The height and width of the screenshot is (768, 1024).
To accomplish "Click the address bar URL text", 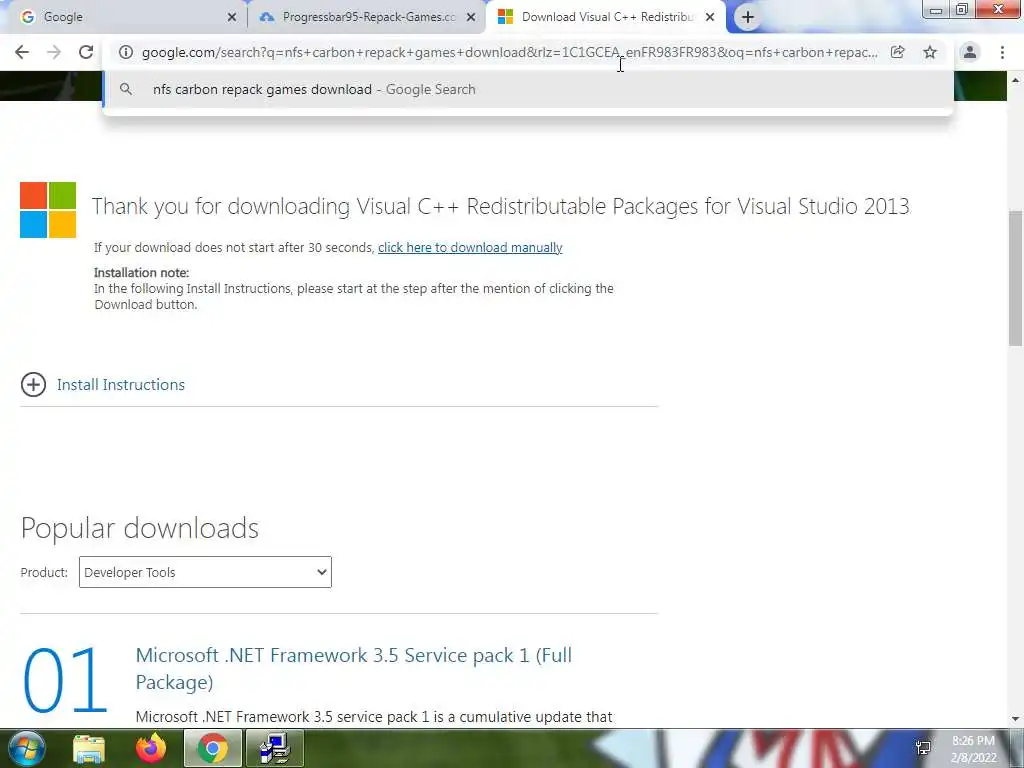I will click(x=509, y=52).
